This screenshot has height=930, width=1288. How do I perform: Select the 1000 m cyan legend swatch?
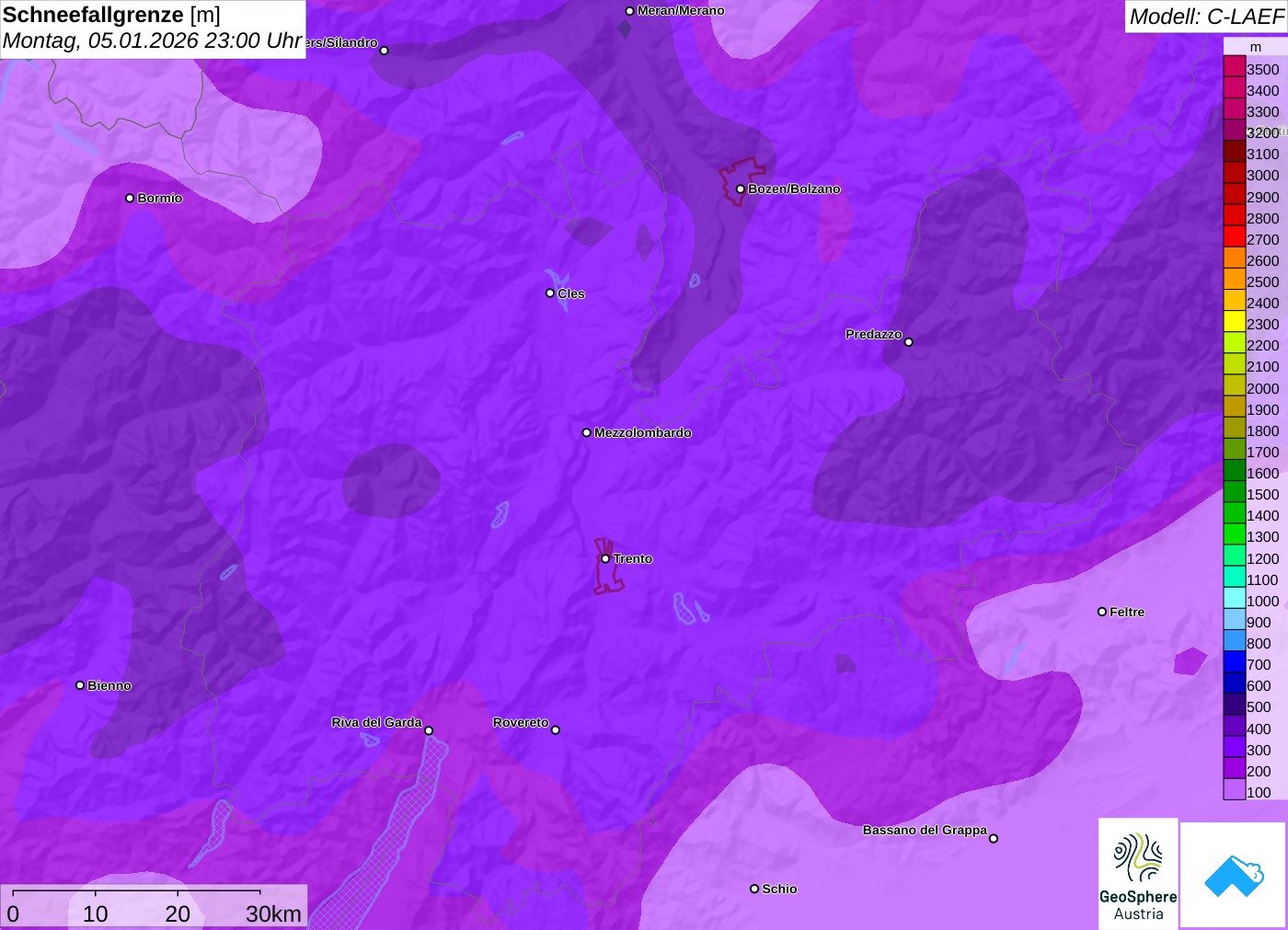coord(1235,598)
